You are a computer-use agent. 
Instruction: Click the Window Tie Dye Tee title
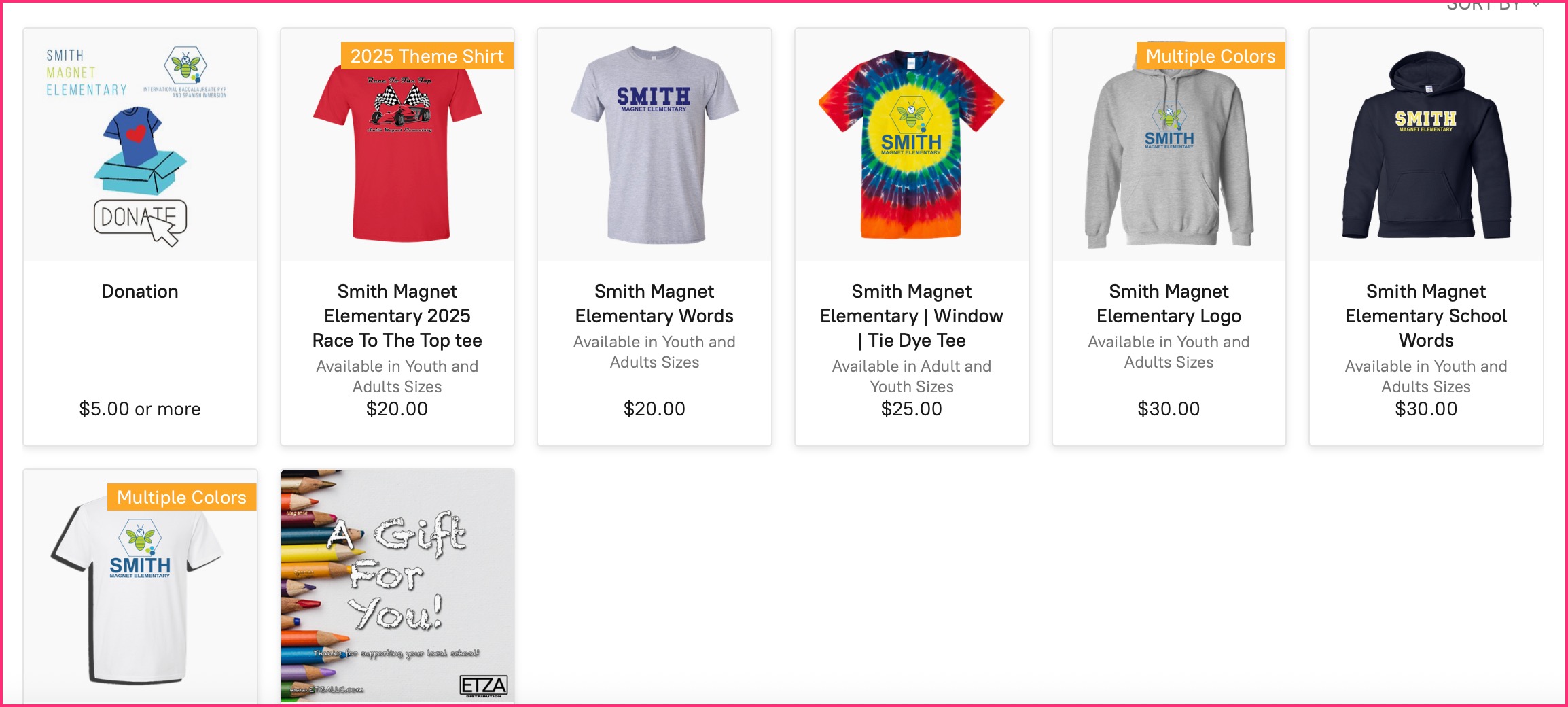pyautogui.click(x=911, y=316)
